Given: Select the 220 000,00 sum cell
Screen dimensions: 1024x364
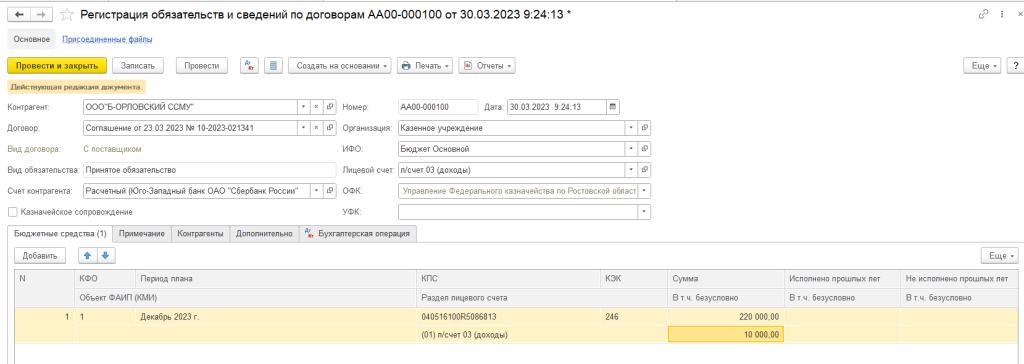Looking at the screenshot, I should point(726,318).
